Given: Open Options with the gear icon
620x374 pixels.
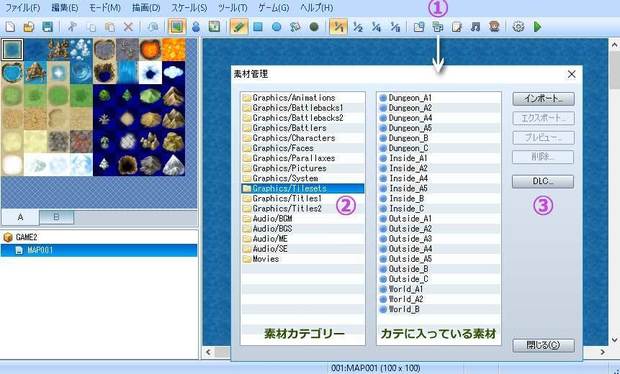Looking at the screenshot, I should click(x=518, y=27).
